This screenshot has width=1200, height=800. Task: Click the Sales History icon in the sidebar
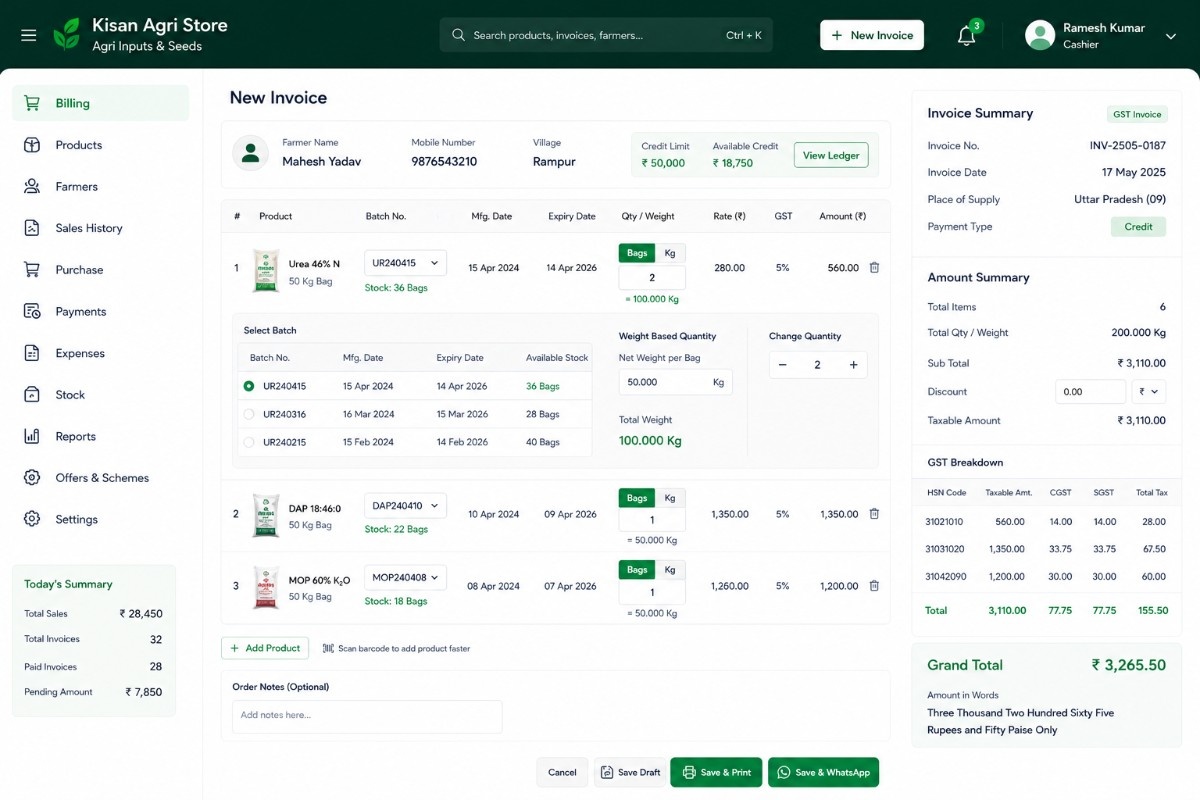click(32, 228)
